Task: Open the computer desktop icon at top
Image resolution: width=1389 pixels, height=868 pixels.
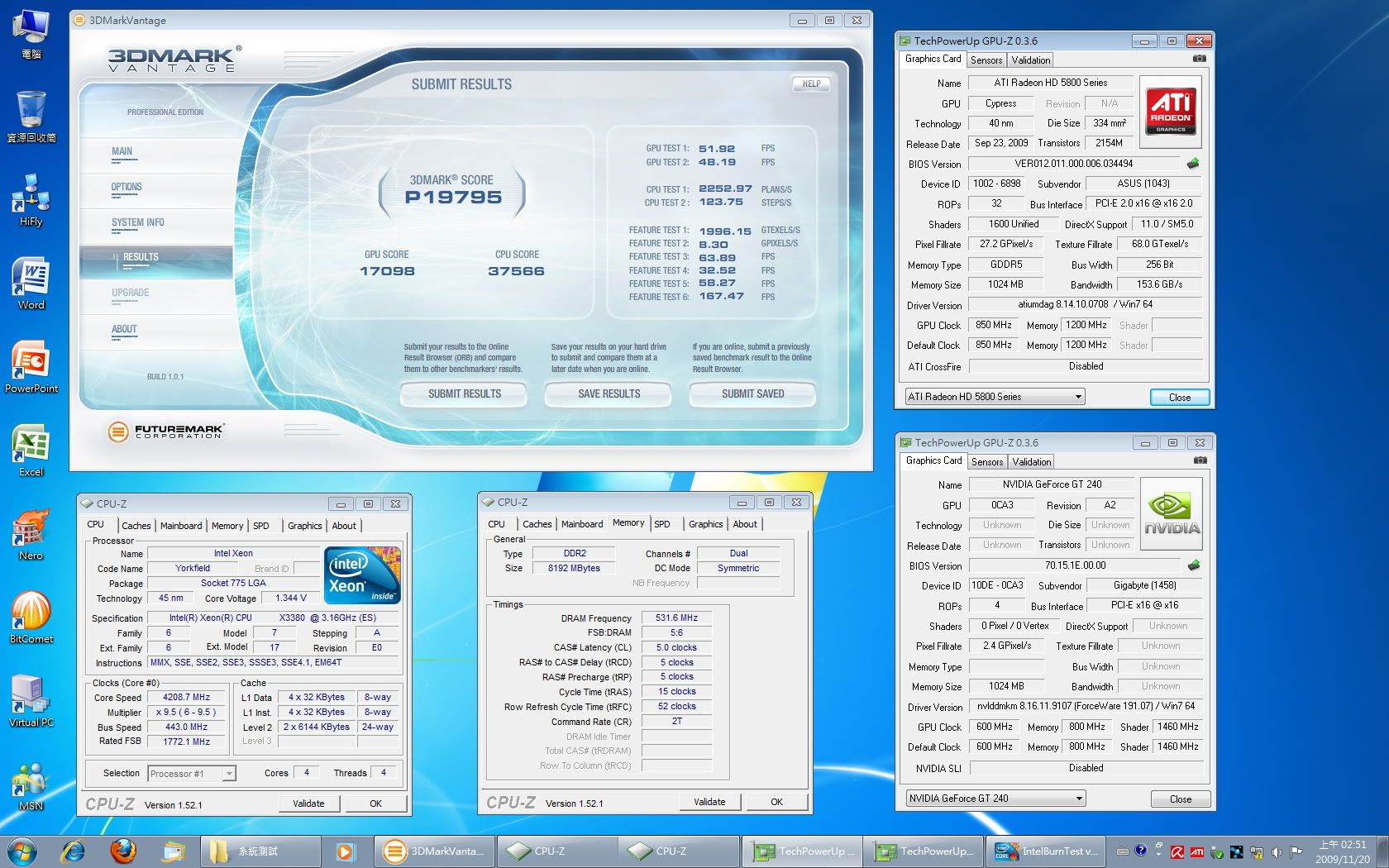Action: coord(31,33)
